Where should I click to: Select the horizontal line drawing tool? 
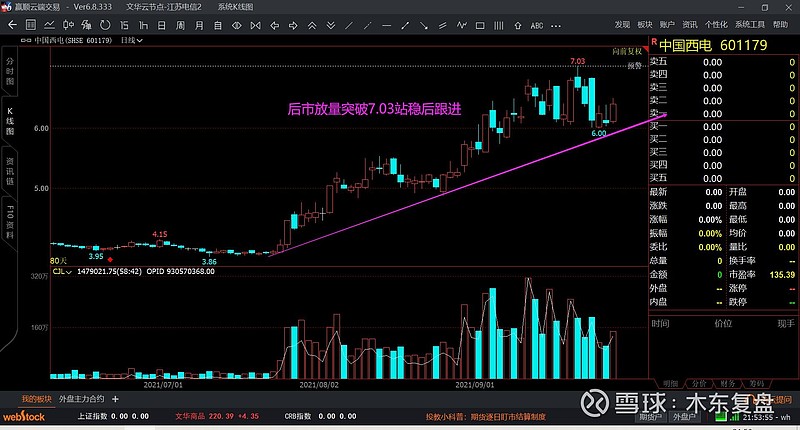coord(387,25)
